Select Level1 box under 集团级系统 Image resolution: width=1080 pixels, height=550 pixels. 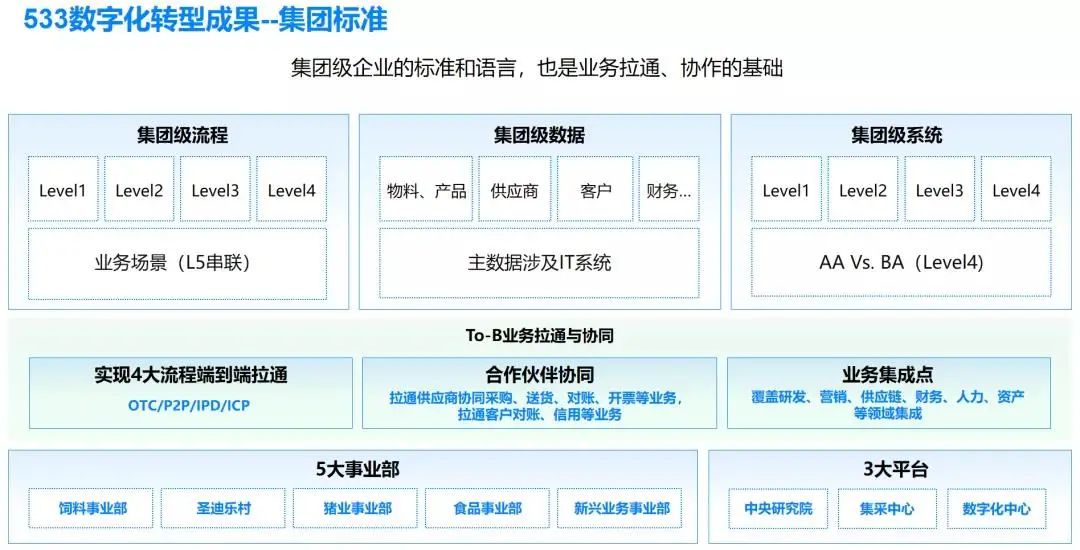pos(786,189)
